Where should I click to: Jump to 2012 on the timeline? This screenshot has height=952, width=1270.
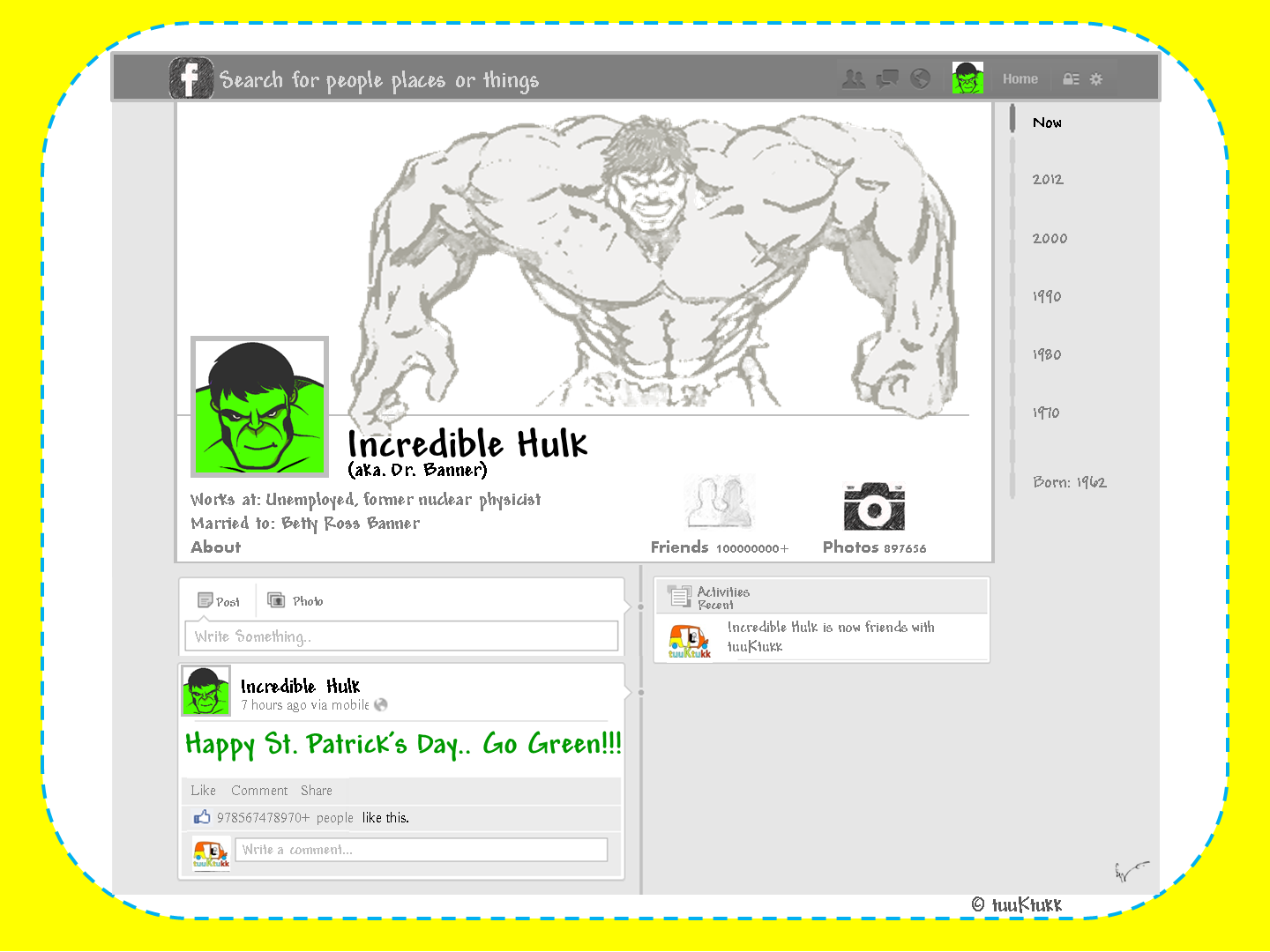[1048, 179]
